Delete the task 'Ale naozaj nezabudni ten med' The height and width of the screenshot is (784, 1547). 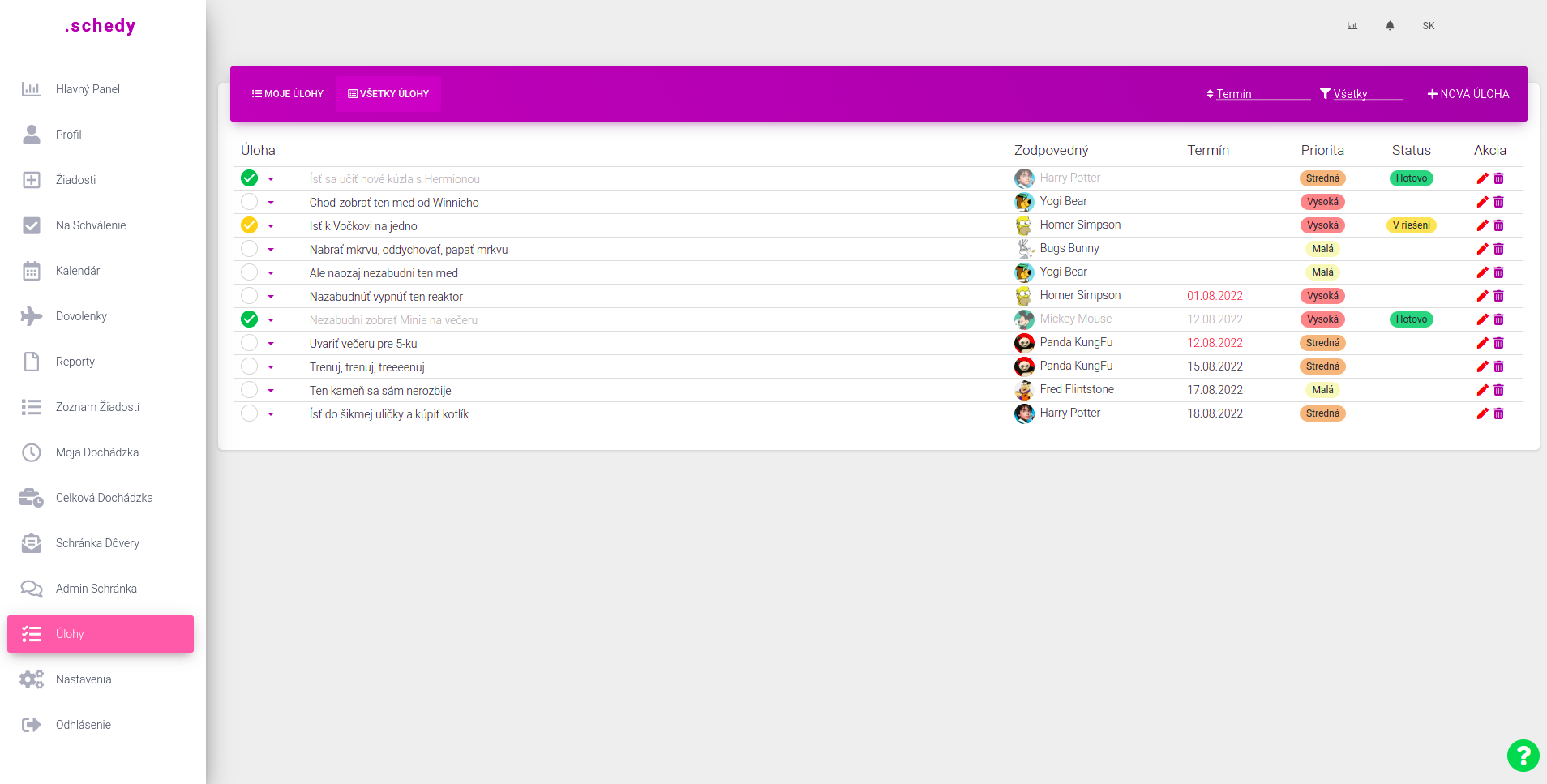[x=1498, y=272]
